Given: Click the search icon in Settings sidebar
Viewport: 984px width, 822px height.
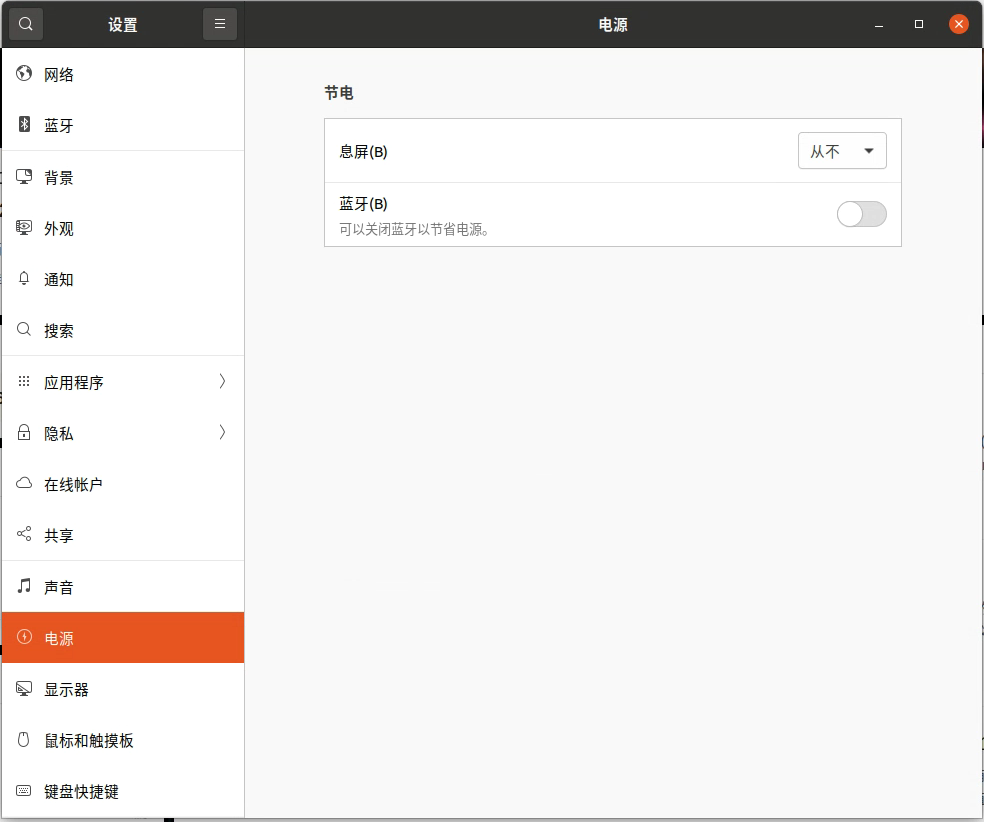Looking at the screenshot, I should [x=25, y=23].
